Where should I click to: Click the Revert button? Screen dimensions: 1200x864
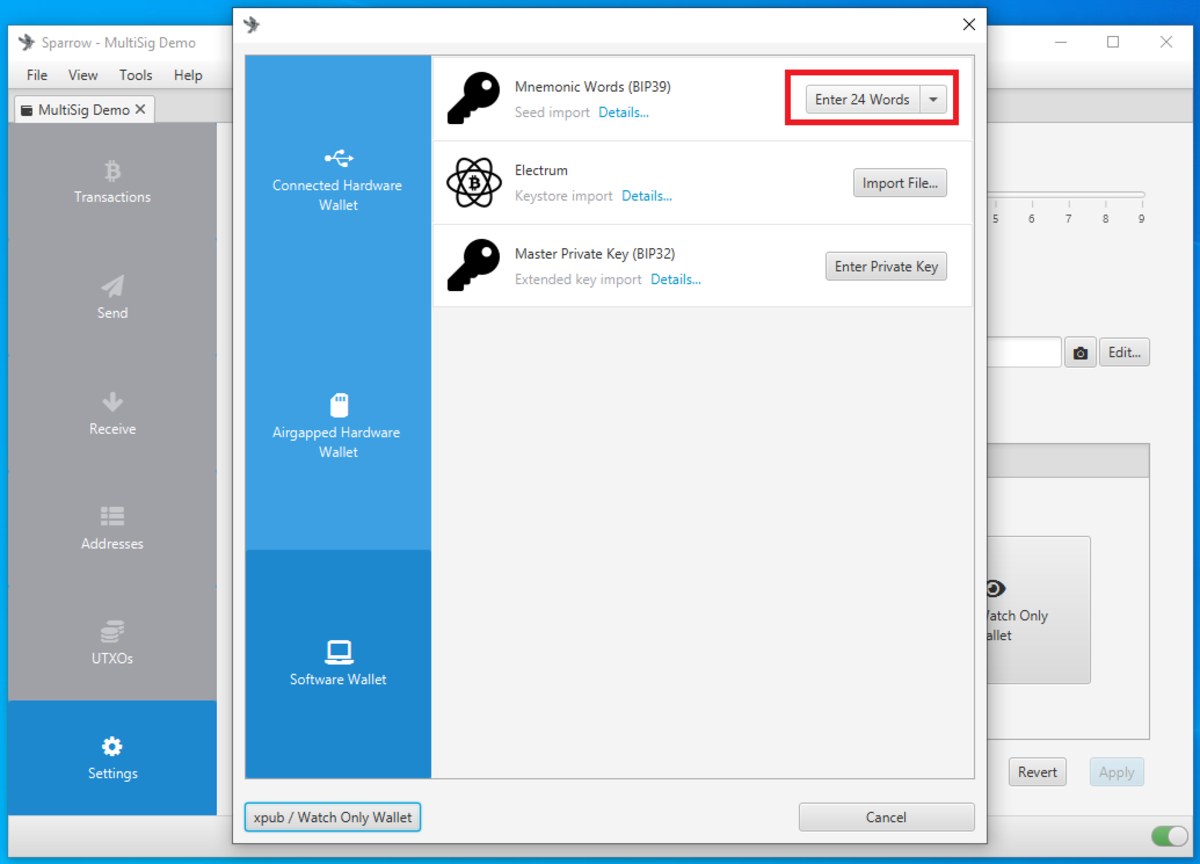[x=1037, y=772]
